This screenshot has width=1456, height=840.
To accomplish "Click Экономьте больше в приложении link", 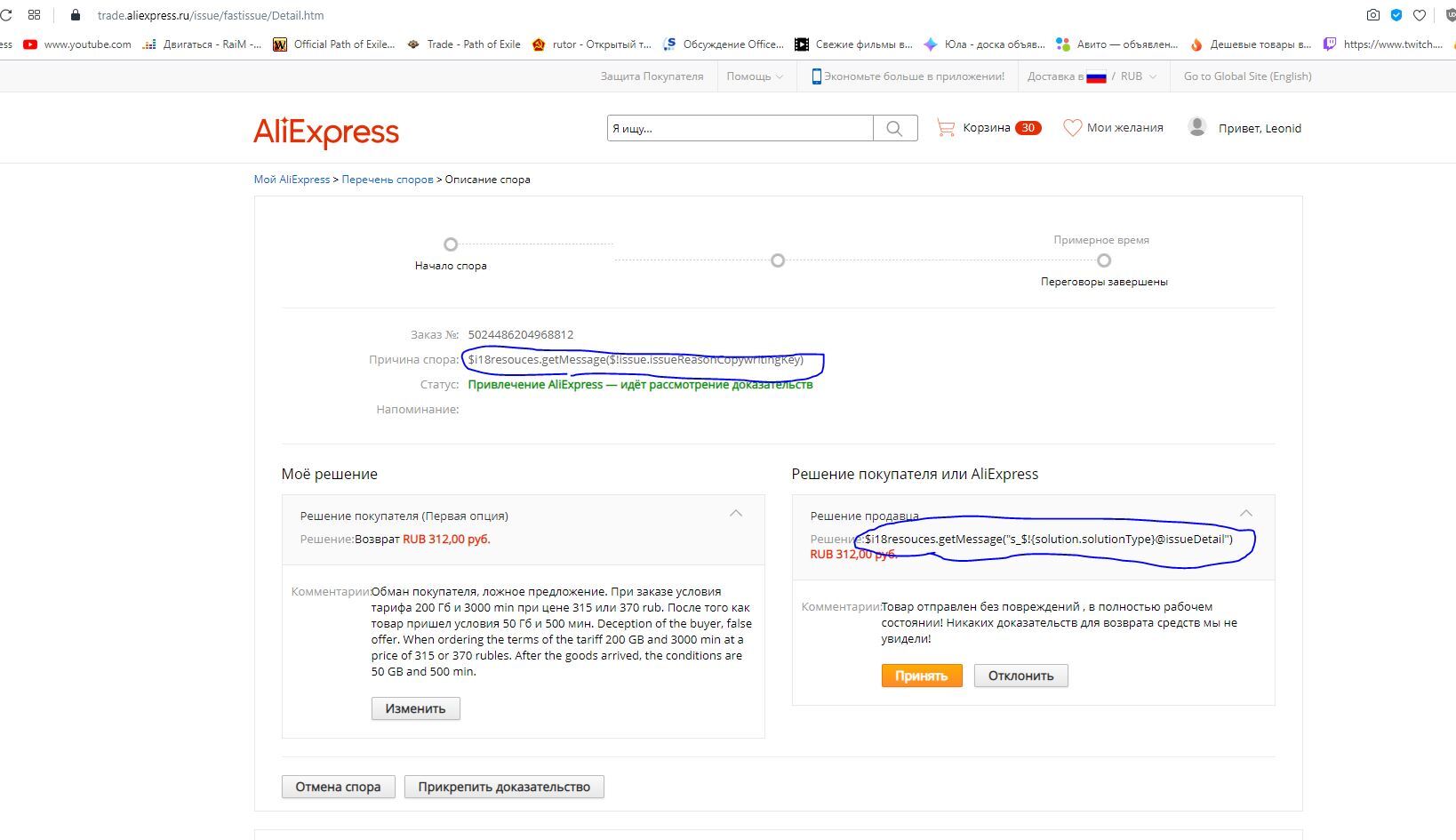I will [914, 76].
